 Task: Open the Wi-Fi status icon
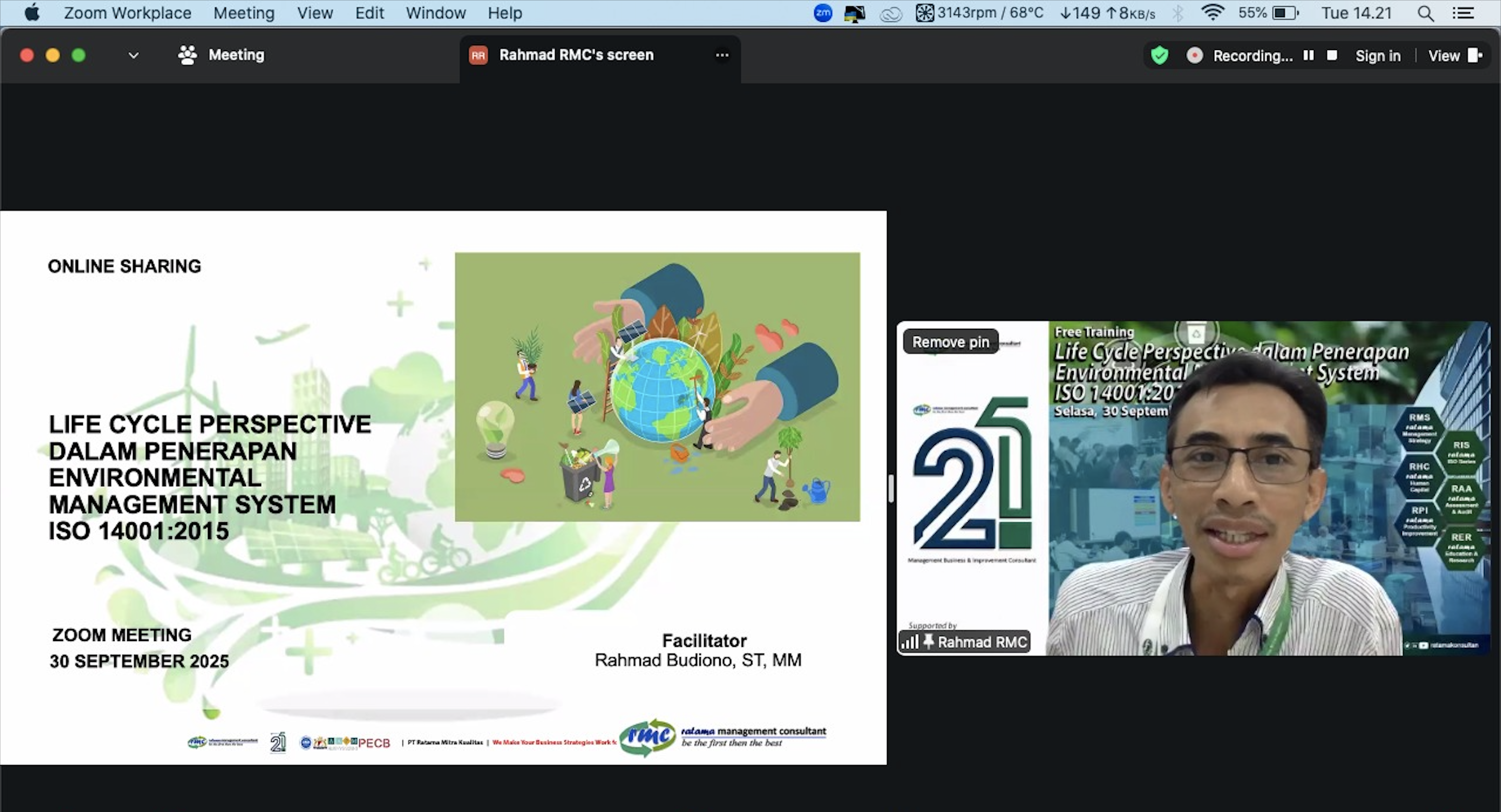pyautogui.click(x=1213, y=13)
